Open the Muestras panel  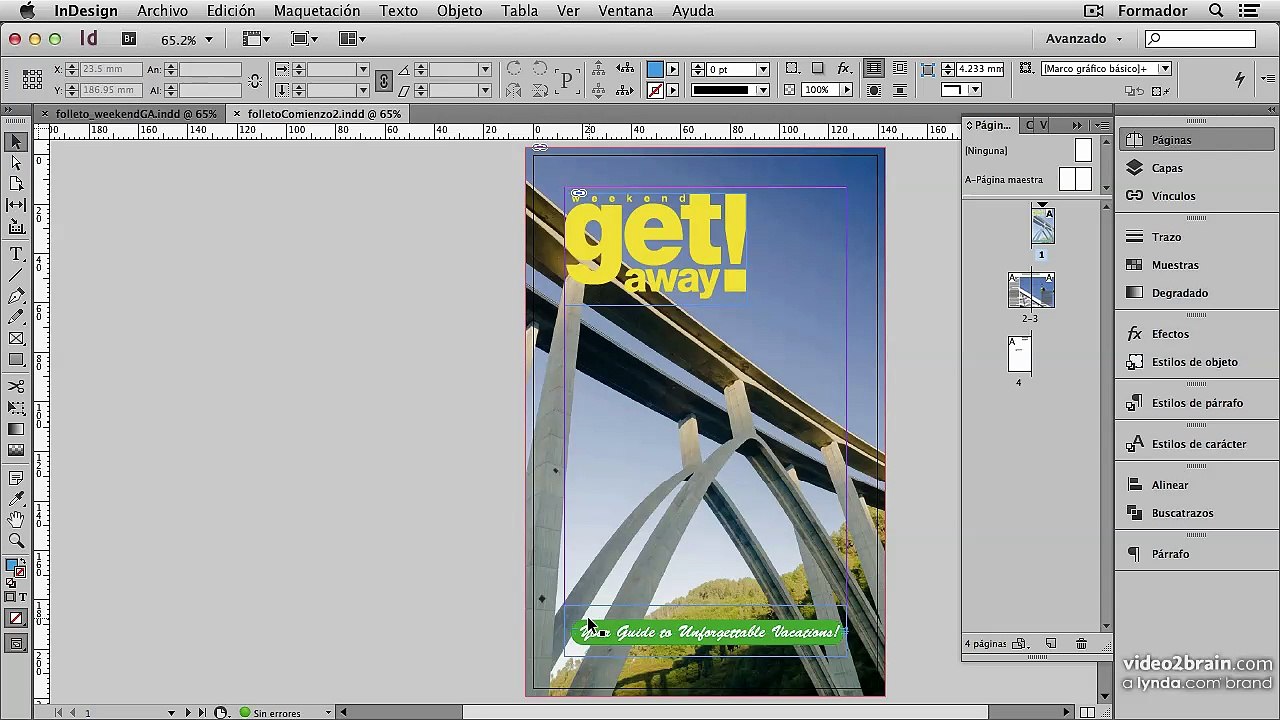point(1196,265)
